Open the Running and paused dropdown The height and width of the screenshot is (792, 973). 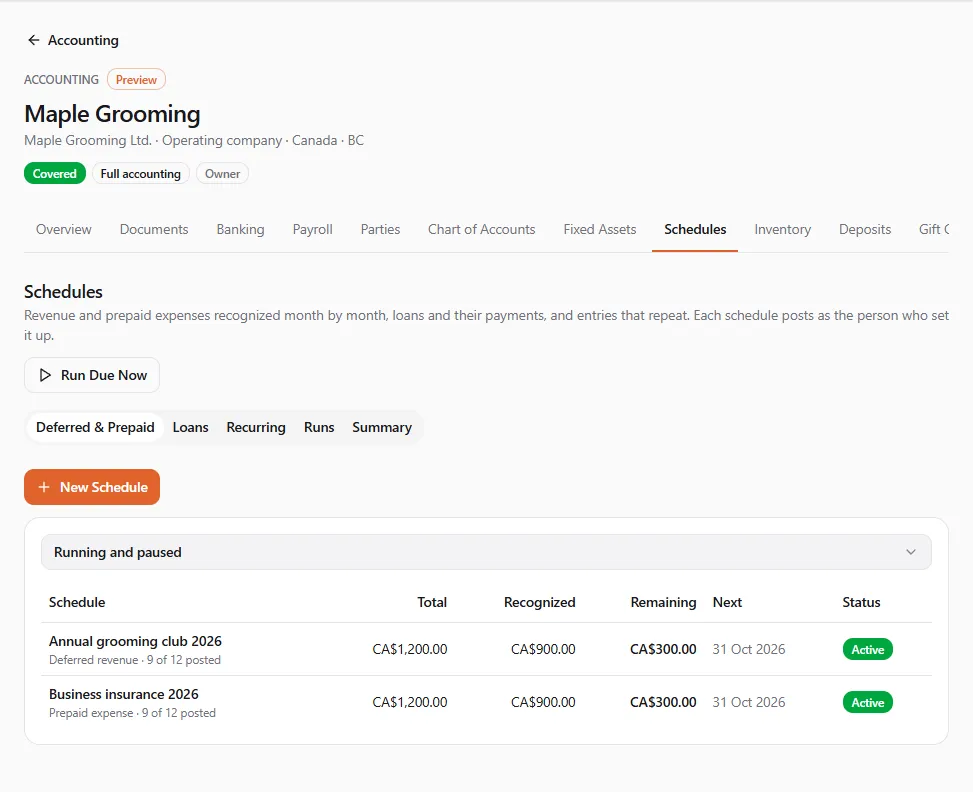click(x=486, y=552)
